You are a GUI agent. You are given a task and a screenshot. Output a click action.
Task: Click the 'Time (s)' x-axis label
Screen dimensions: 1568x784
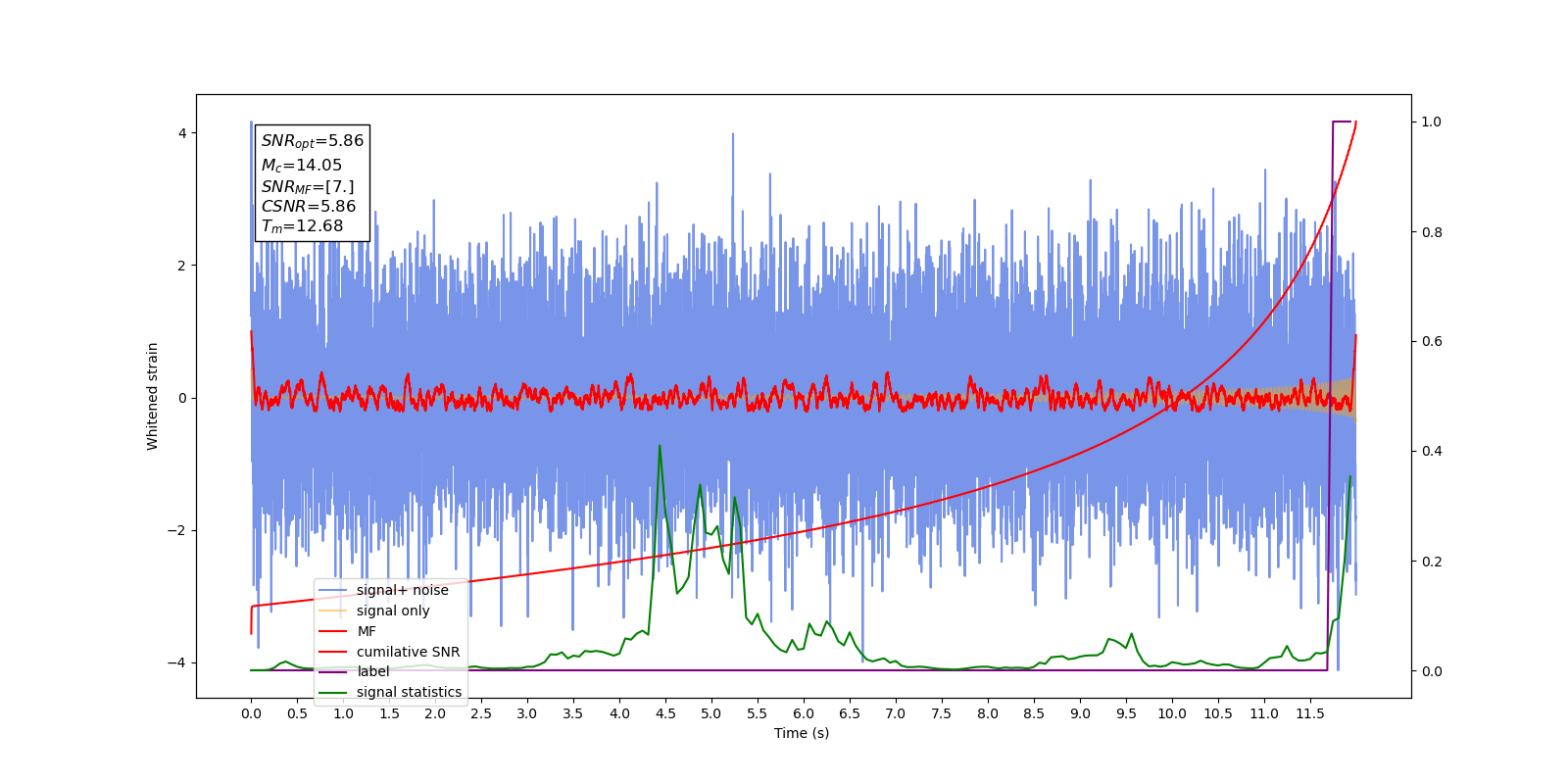pos(802,733)
